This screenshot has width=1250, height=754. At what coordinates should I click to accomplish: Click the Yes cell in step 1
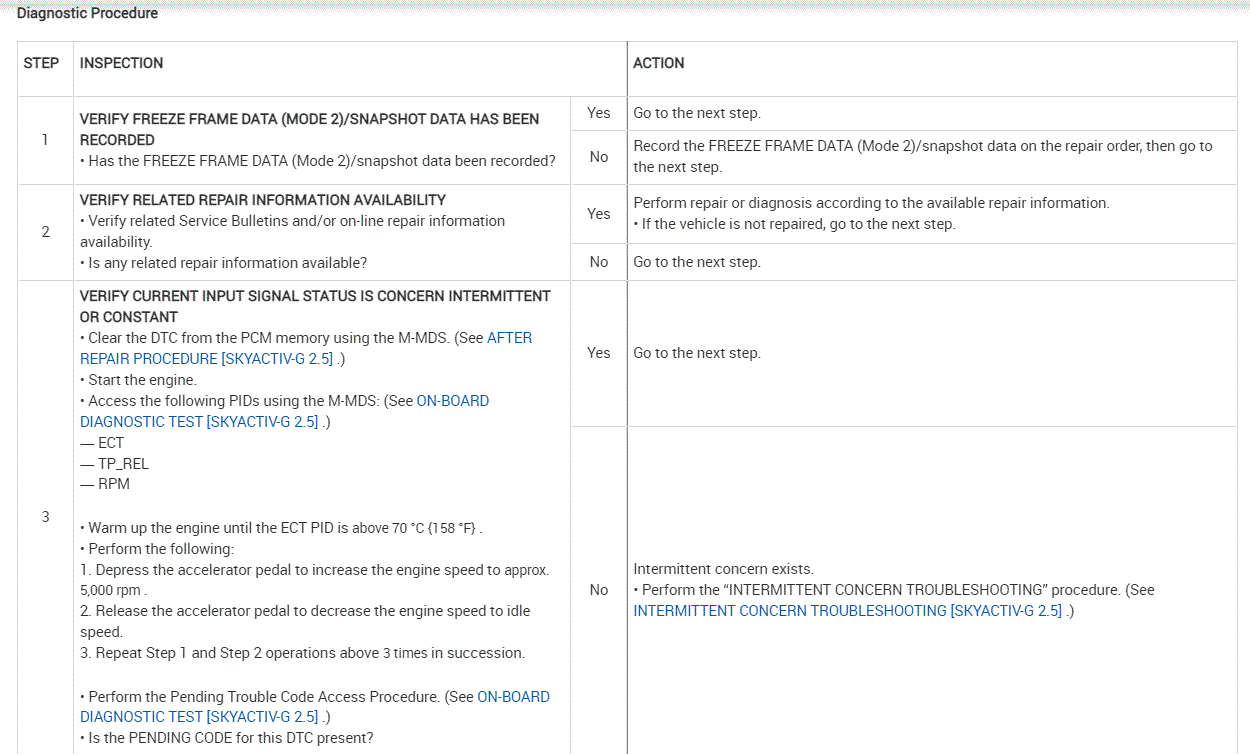(598, 113)
